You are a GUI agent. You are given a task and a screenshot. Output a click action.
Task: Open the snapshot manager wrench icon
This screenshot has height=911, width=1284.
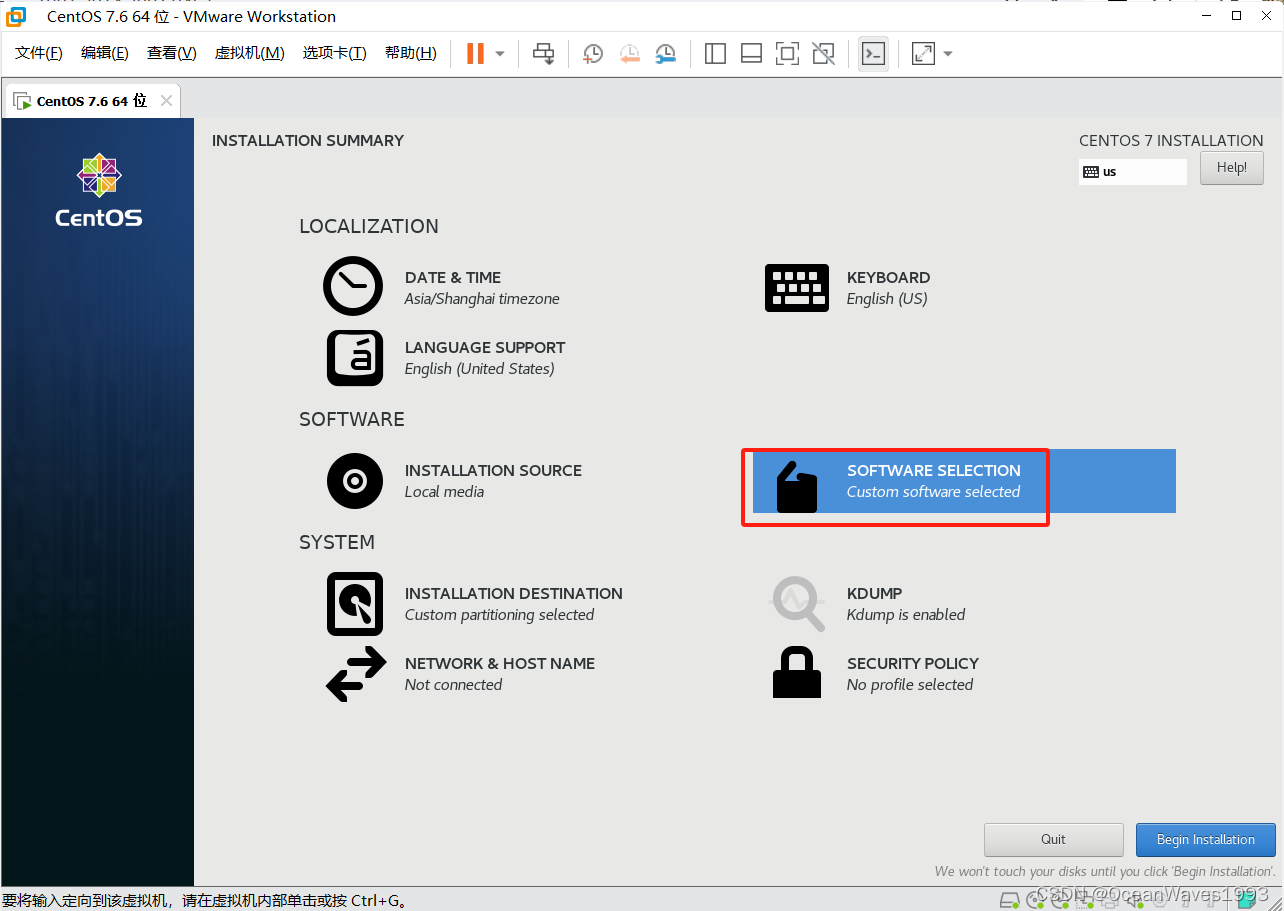pyautogui.click(x=665, y=54)
